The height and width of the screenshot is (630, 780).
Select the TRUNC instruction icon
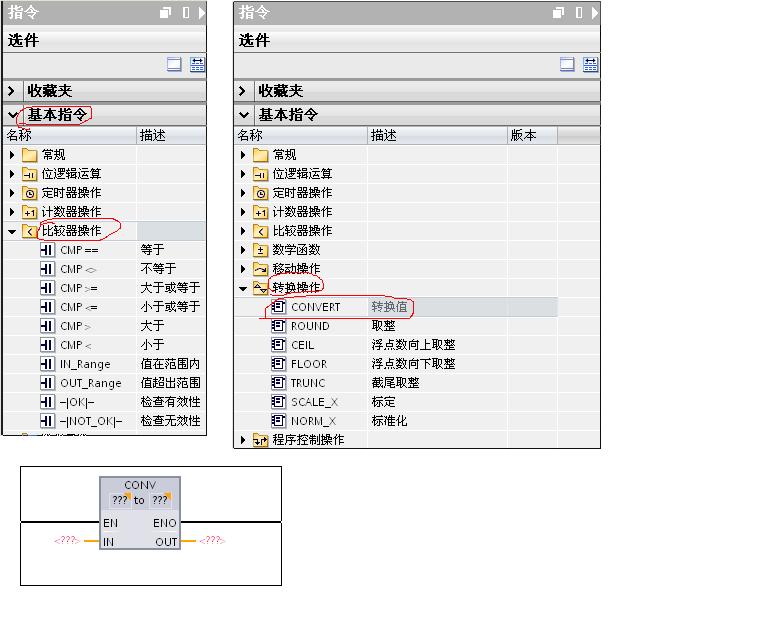[x=278, y=383]
